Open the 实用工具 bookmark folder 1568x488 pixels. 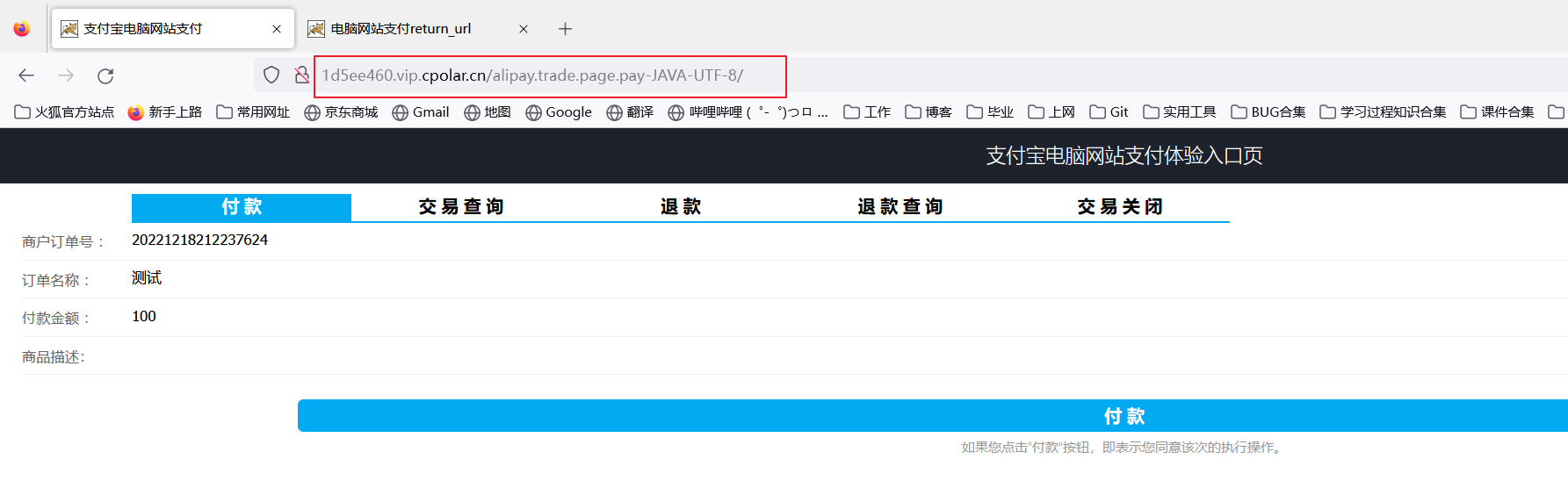1180,112
